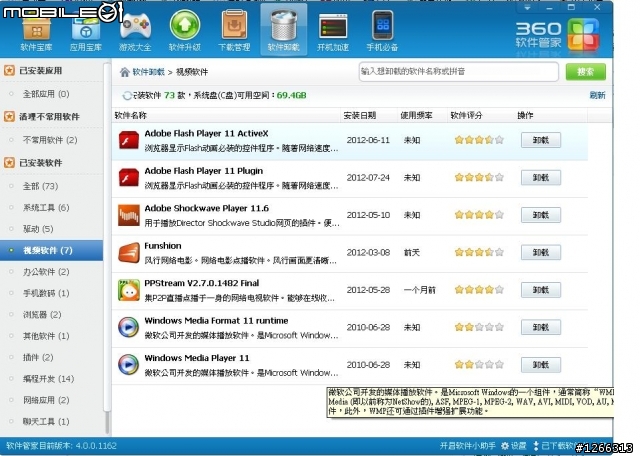The image size is (640, 456).
Task: Click the 设置 gear icon in status bar
Action: 505,446
